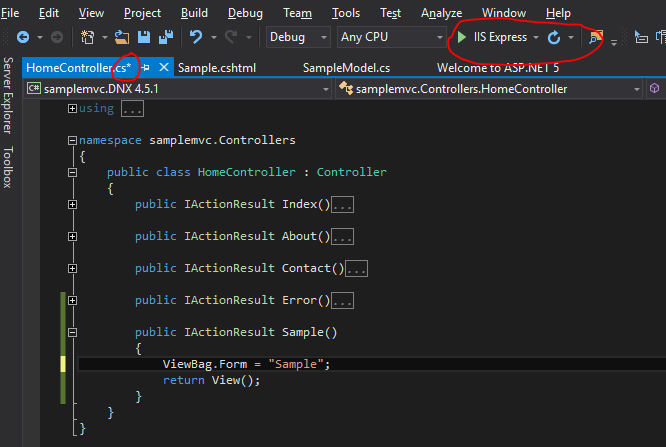Collapse the Sample() method block

(72, 333)
